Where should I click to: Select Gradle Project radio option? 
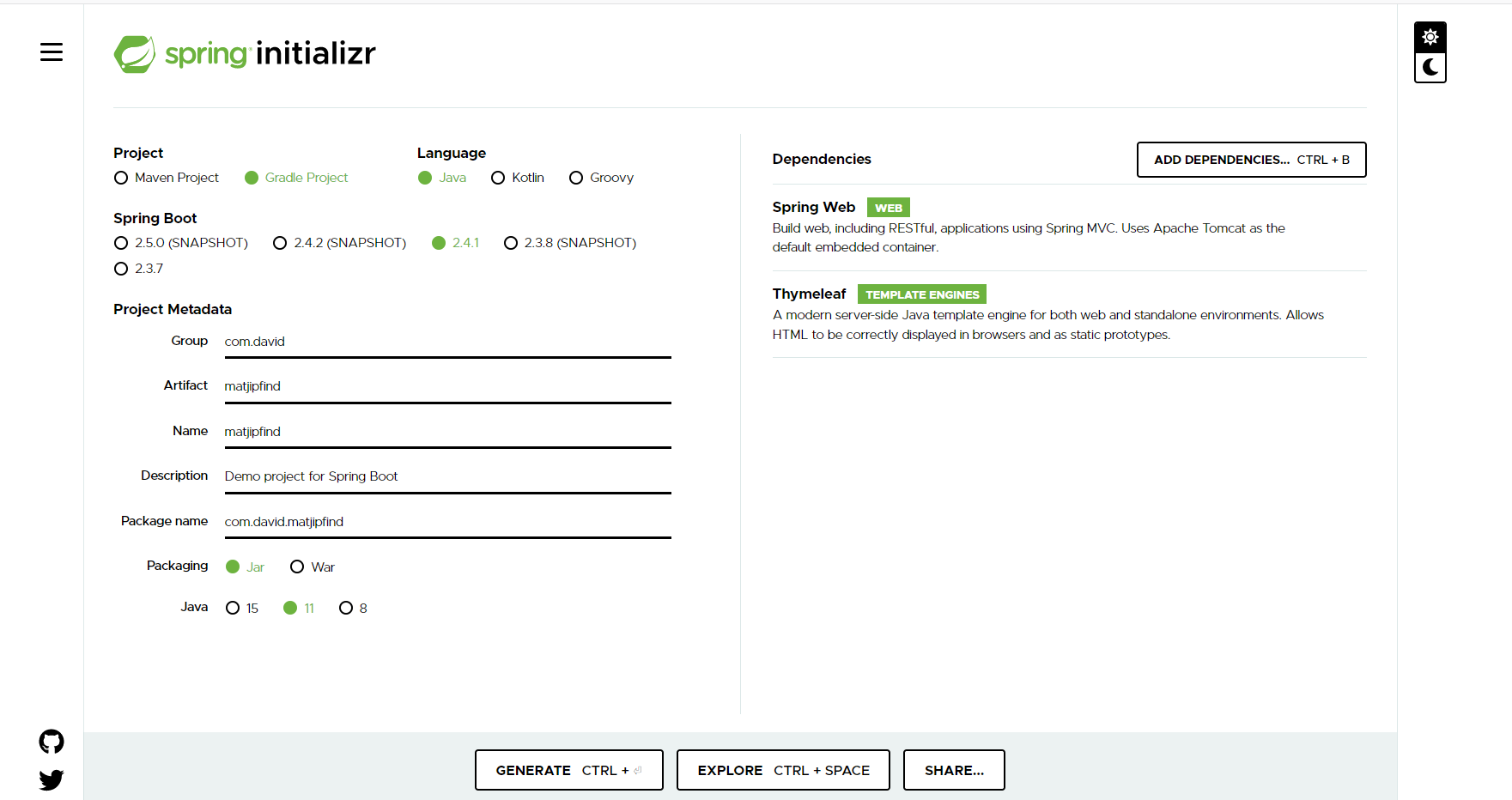[x=296, y=178]
